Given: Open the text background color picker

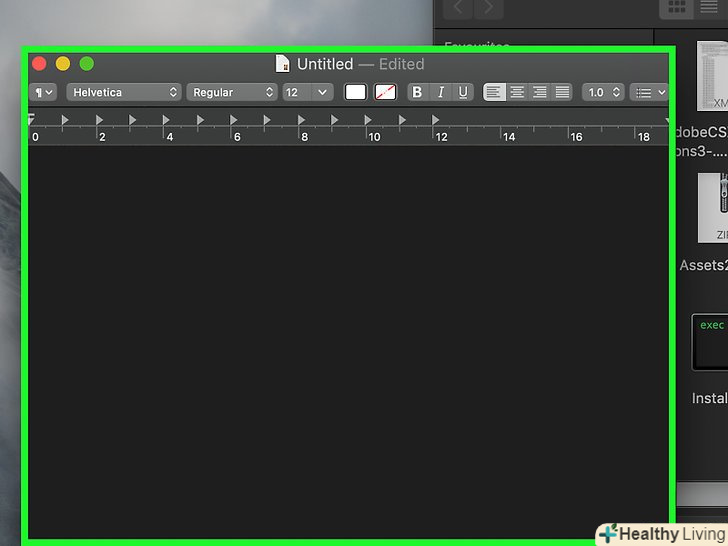Looking at the screenshot, I should (385, 92).
